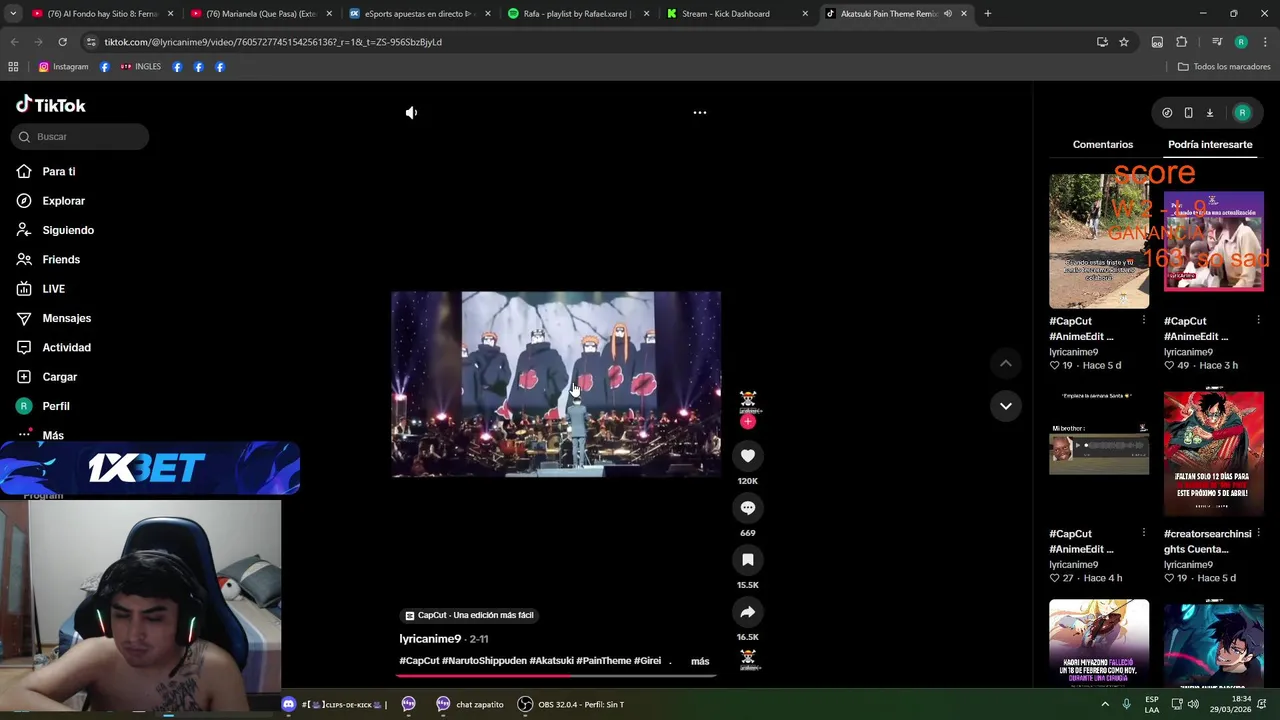Click the browser address bar
This screenshot has width=1280, height=720.
coord(590,42)
